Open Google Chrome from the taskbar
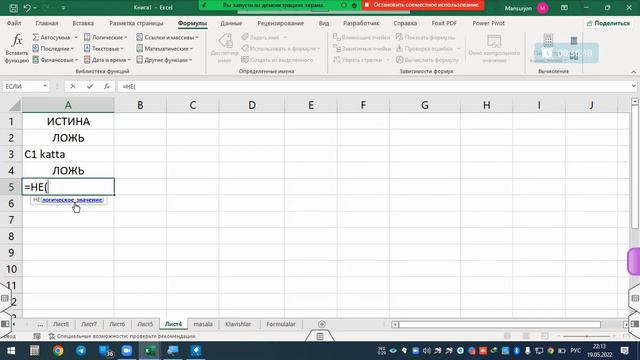The height and width of the screenshot is (360, 640). pyautogui.click(x=58, y=351)
